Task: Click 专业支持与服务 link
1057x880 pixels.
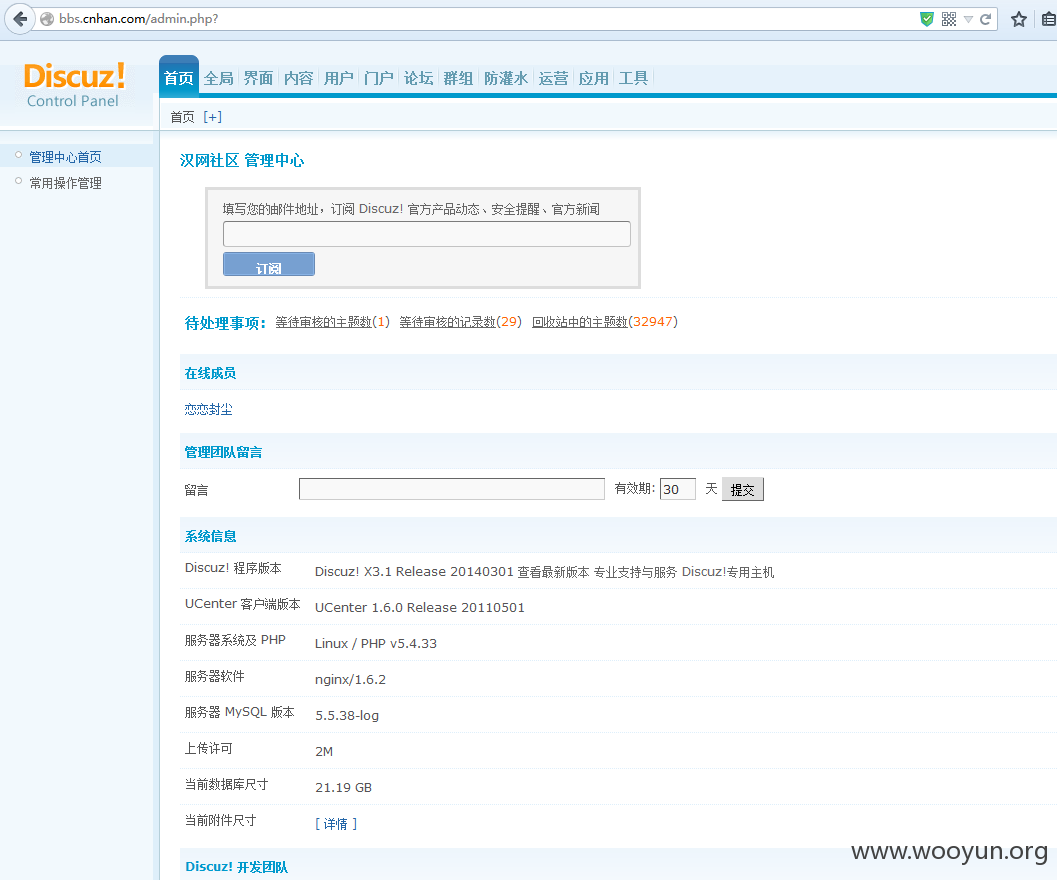Action: coord(635,572)
